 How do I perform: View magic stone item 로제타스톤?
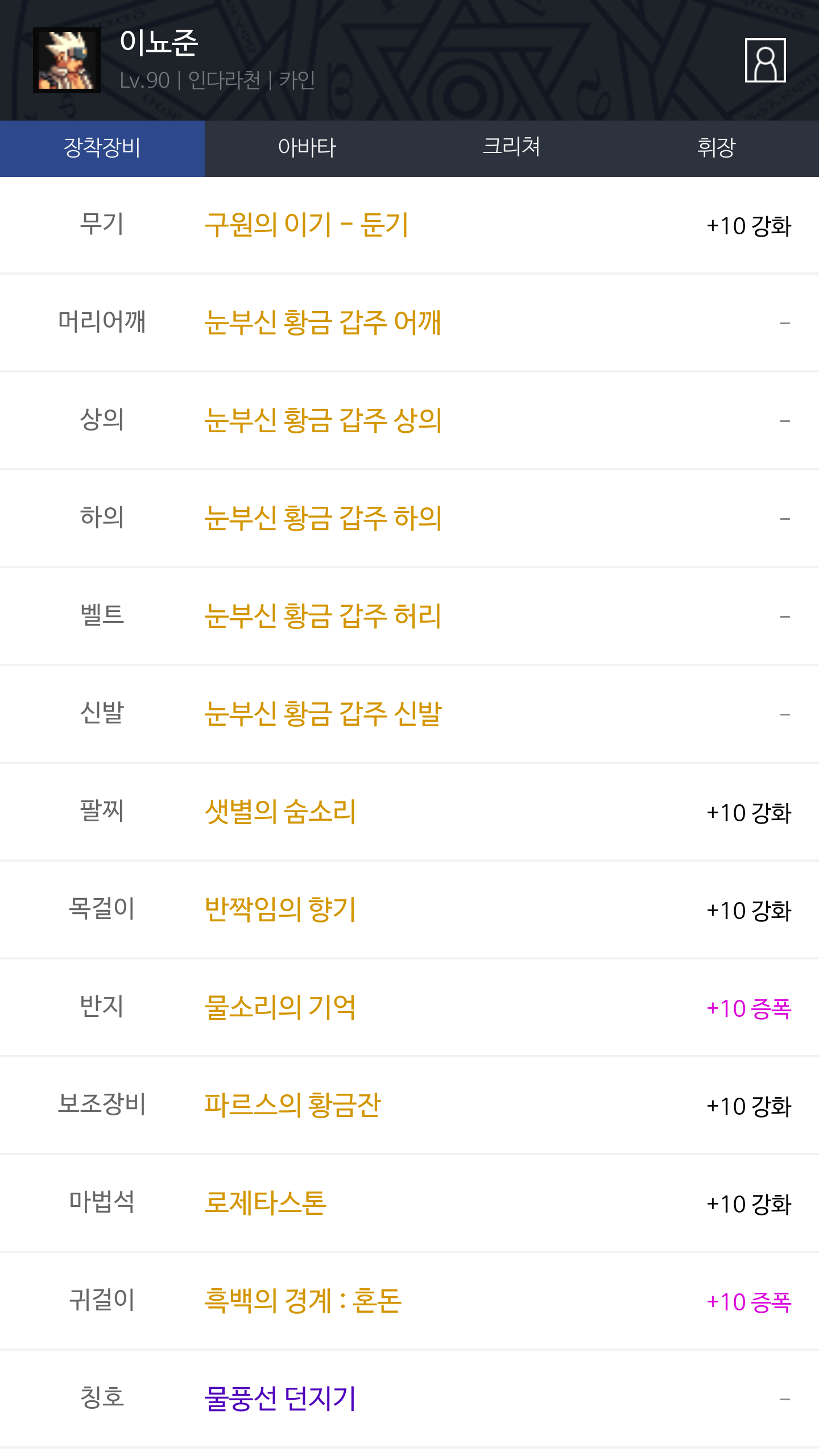(265, 1203)
